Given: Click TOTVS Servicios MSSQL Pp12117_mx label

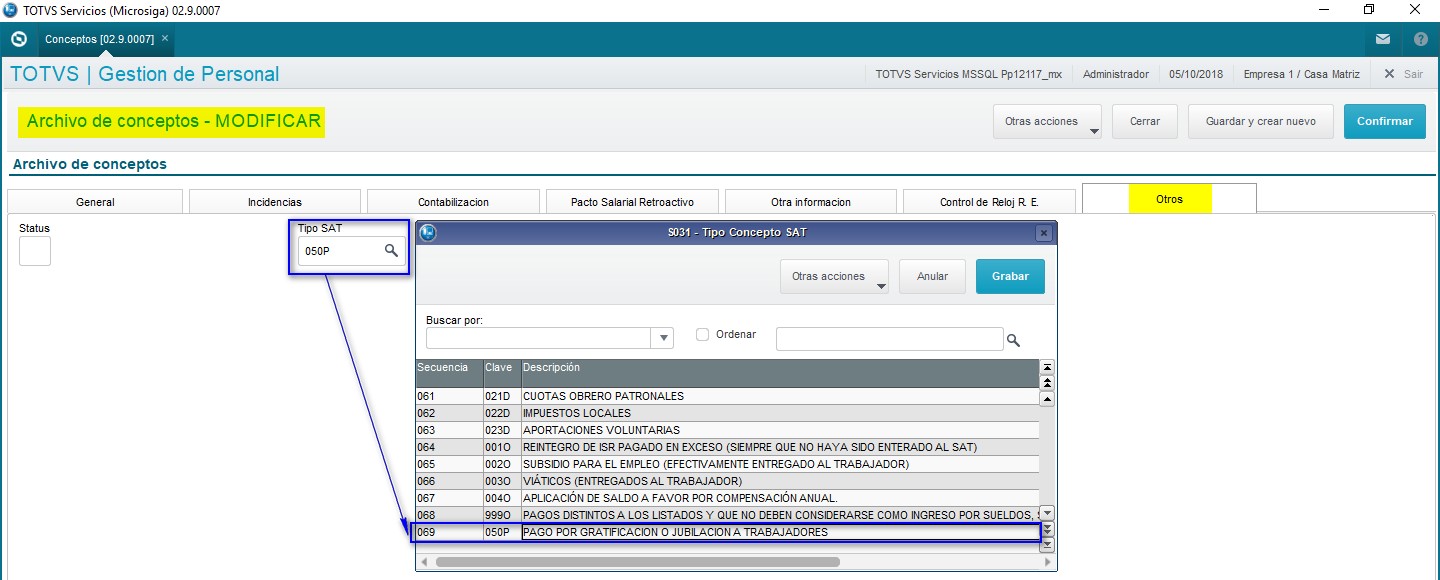Looking at the screenshot, I should click(968, 74).
